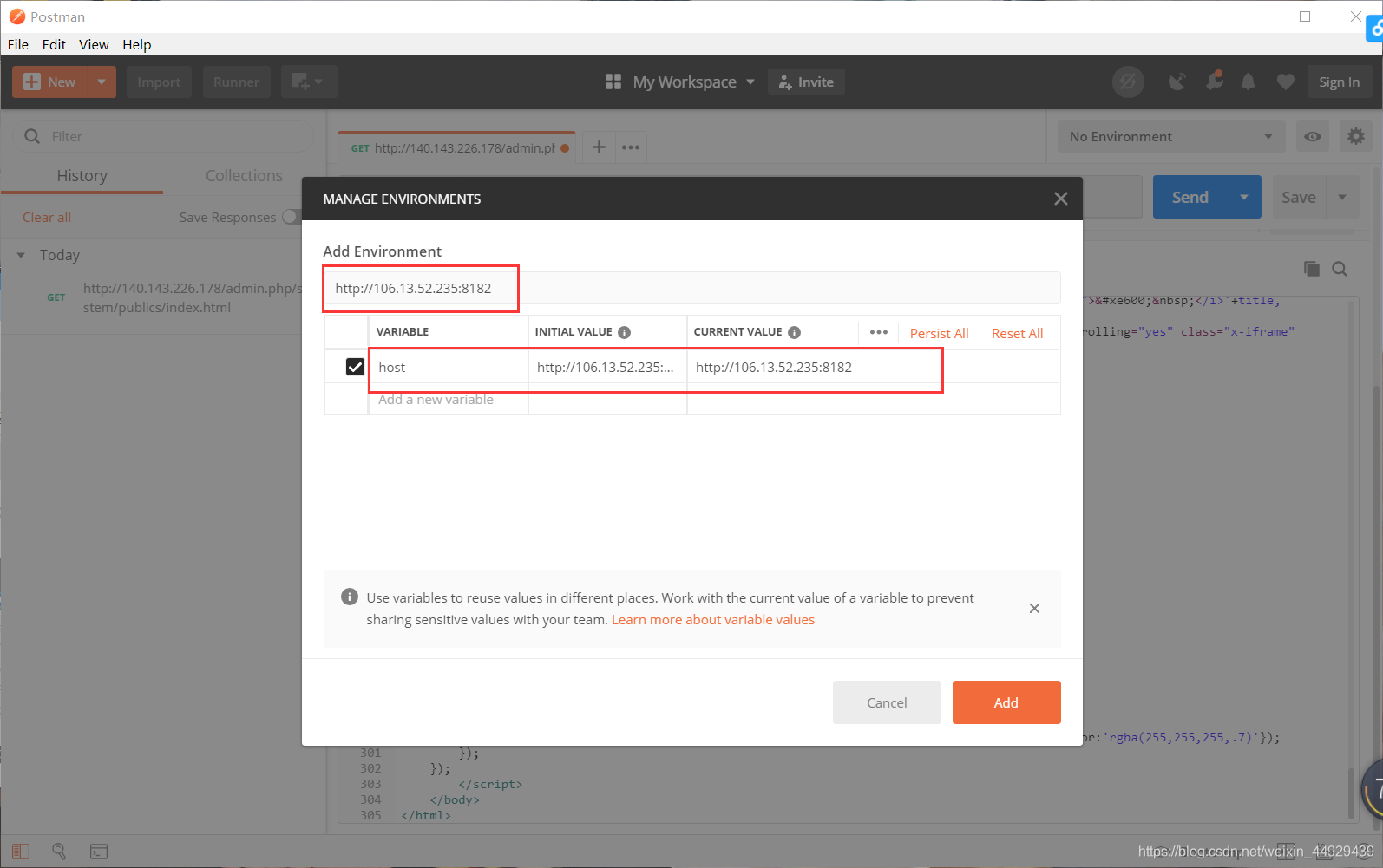Focus the sidebar Filter search field
The height and width of the screenshot is (868, 1383).
click(163, 136)
